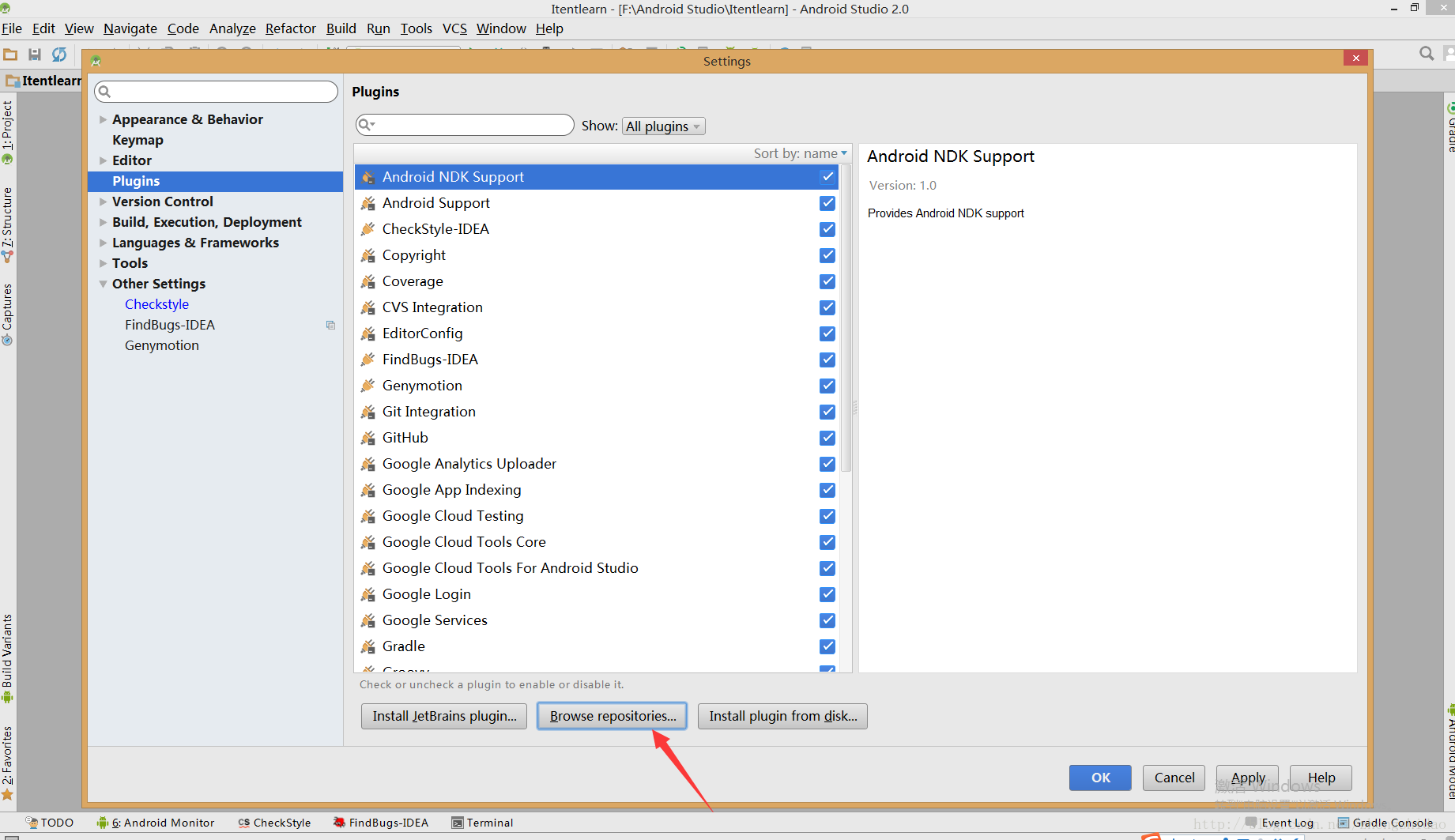Click the plugin icon beside Android Support

tap(368, 203)
